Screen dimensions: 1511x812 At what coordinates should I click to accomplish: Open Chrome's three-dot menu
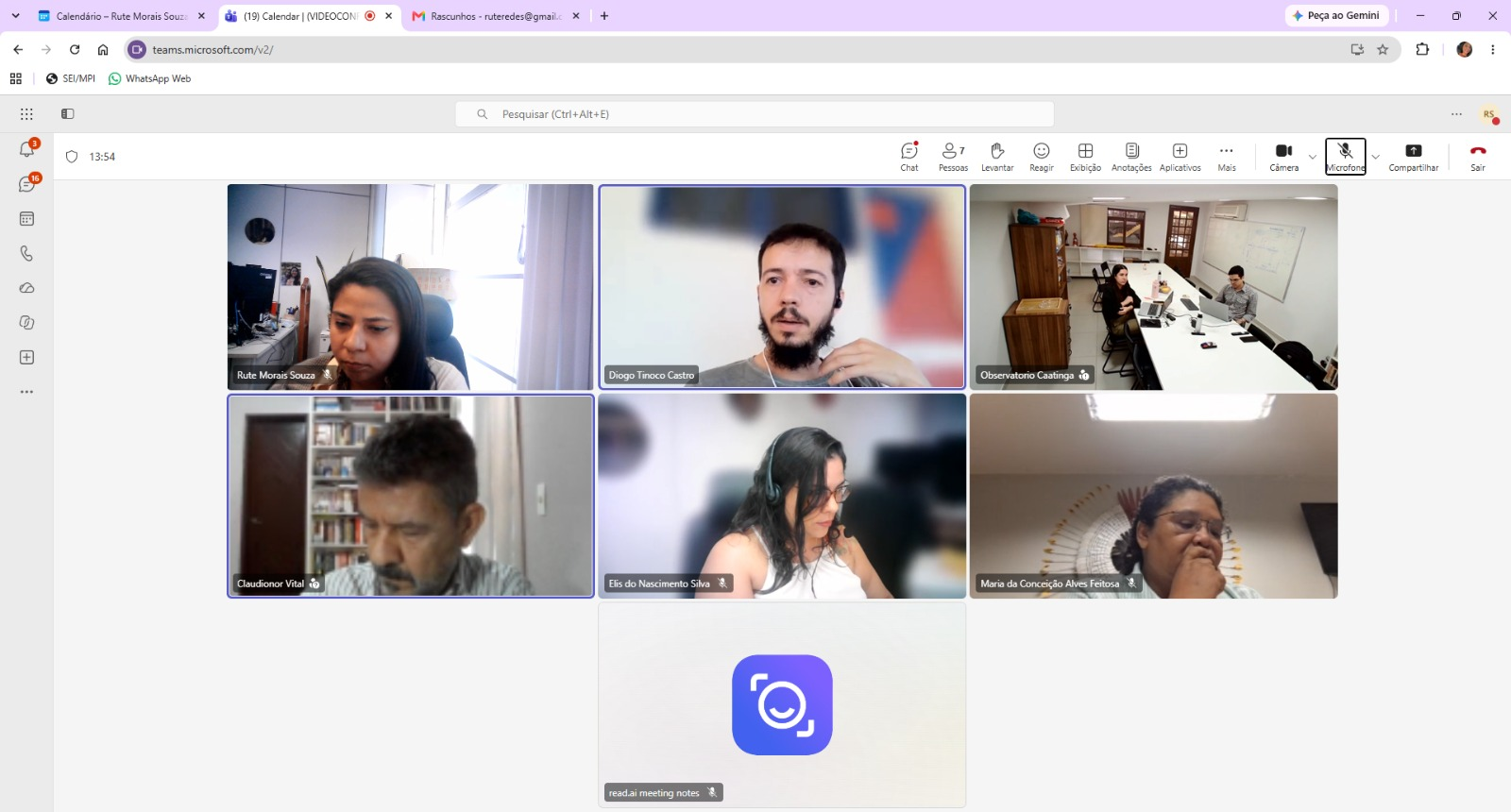click(1493, 50)
